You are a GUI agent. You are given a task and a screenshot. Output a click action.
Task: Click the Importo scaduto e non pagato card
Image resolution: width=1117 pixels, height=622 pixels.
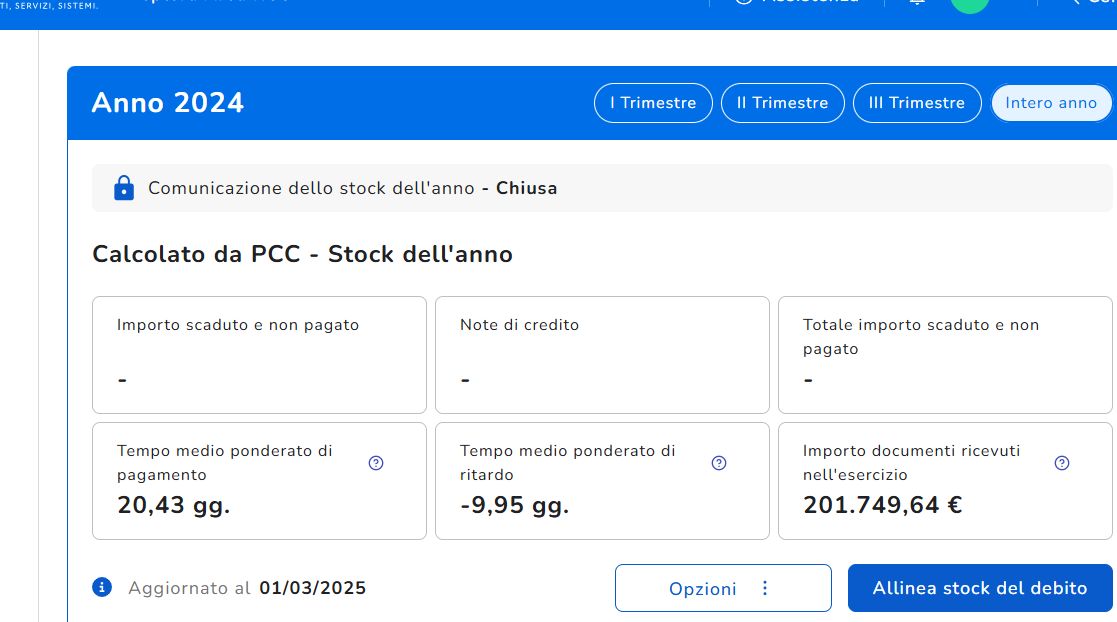[x=259, y=354]
